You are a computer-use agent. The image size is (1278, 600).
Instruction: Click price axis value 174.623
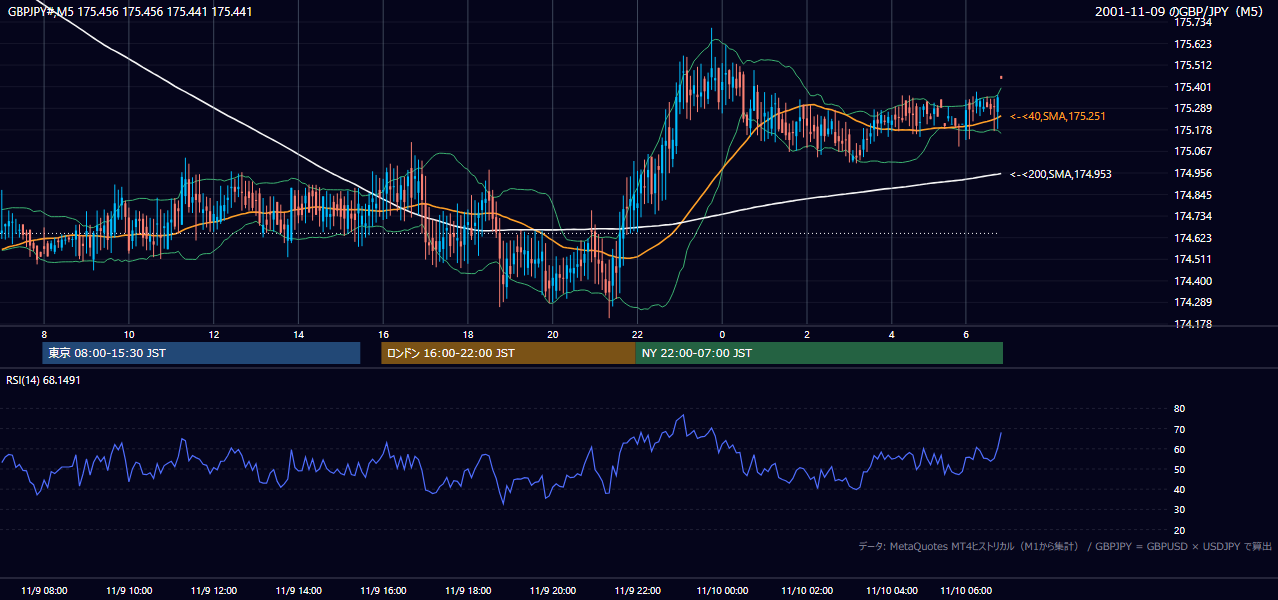1193,238
